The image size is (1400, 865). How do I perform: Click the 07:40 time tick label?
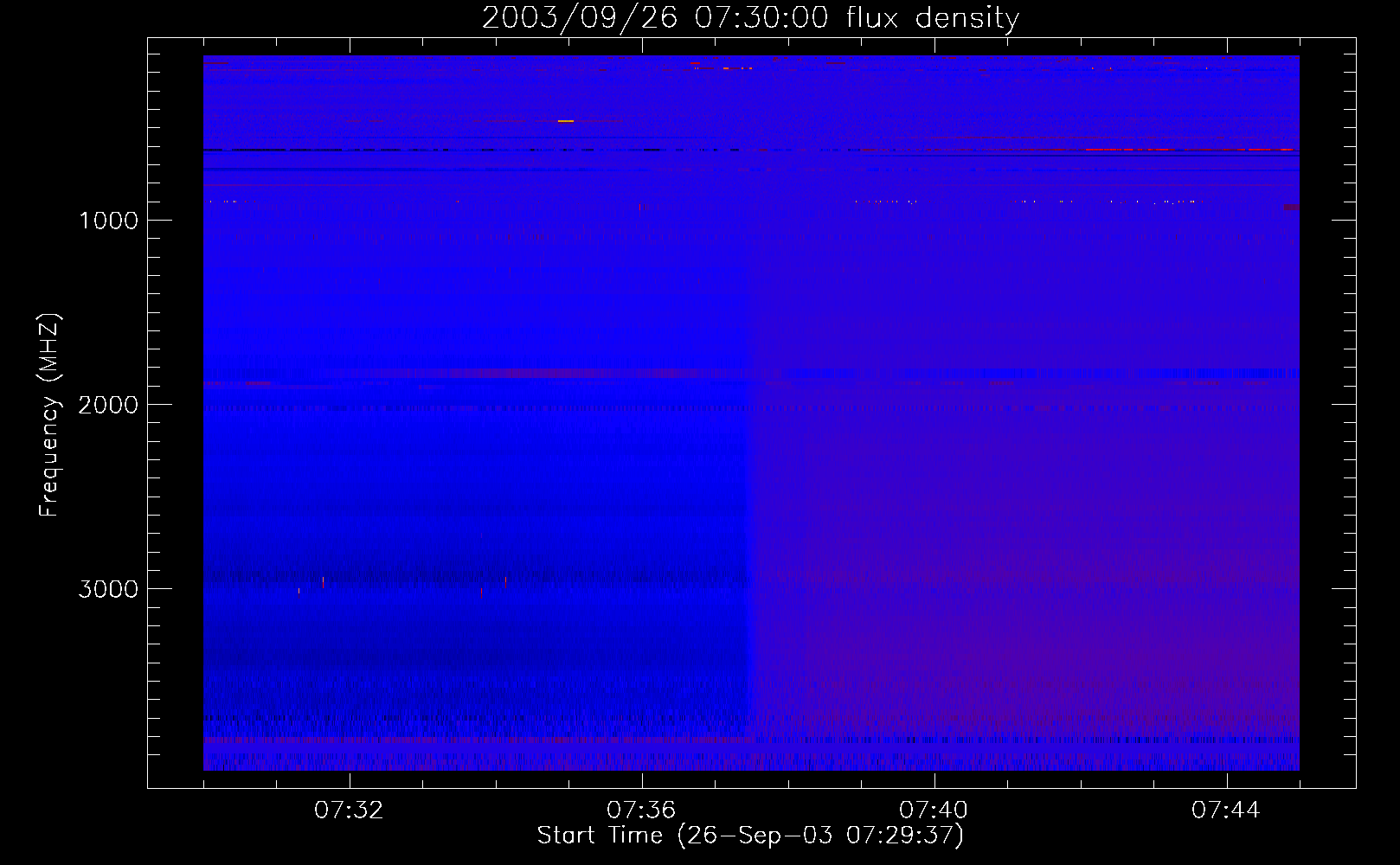[x=934, y=811]
